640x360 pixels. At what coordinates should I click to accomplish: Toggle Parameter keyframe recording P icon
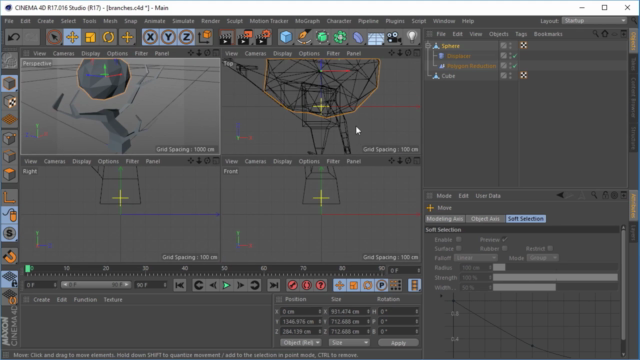381,285
